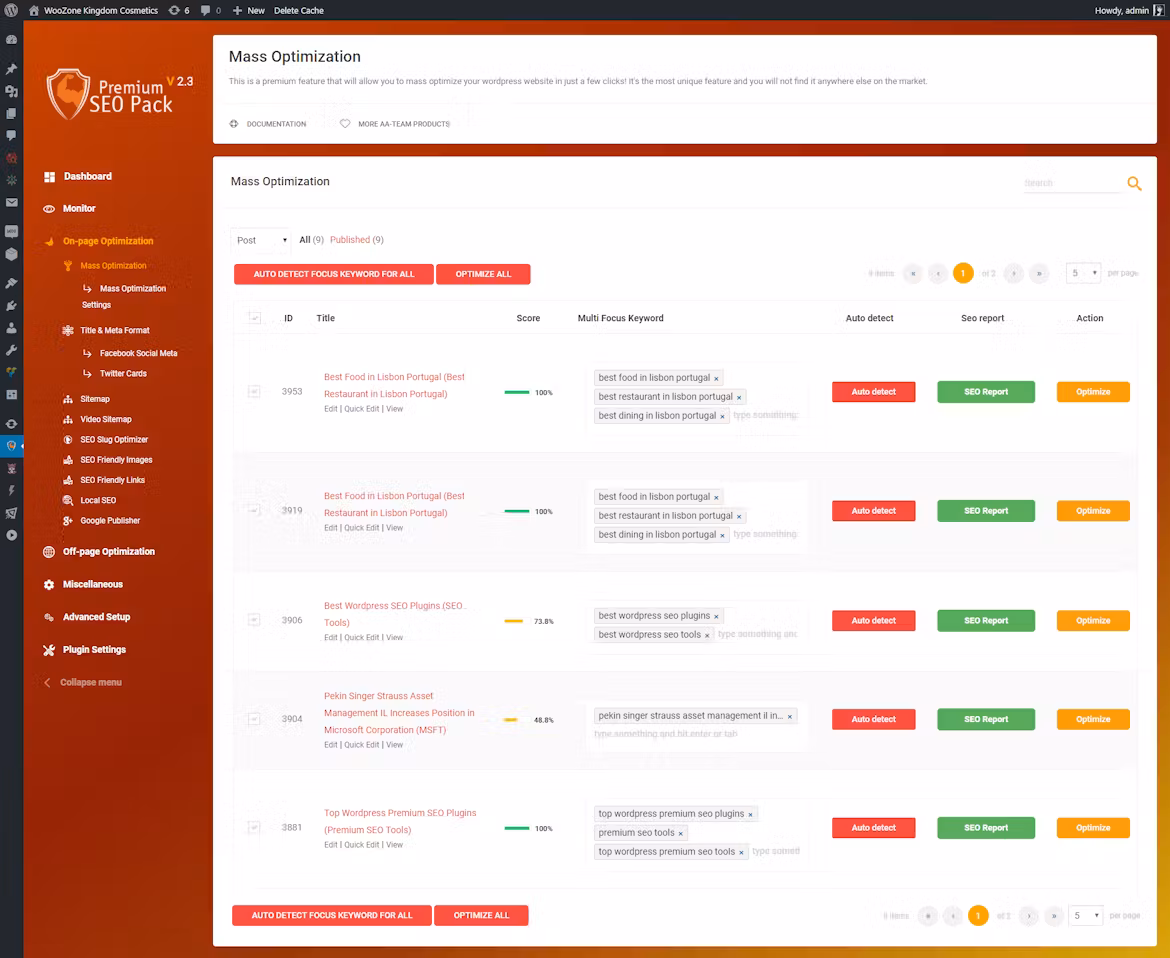Click the 73.8% score bar for post 3906

point(513,622)
